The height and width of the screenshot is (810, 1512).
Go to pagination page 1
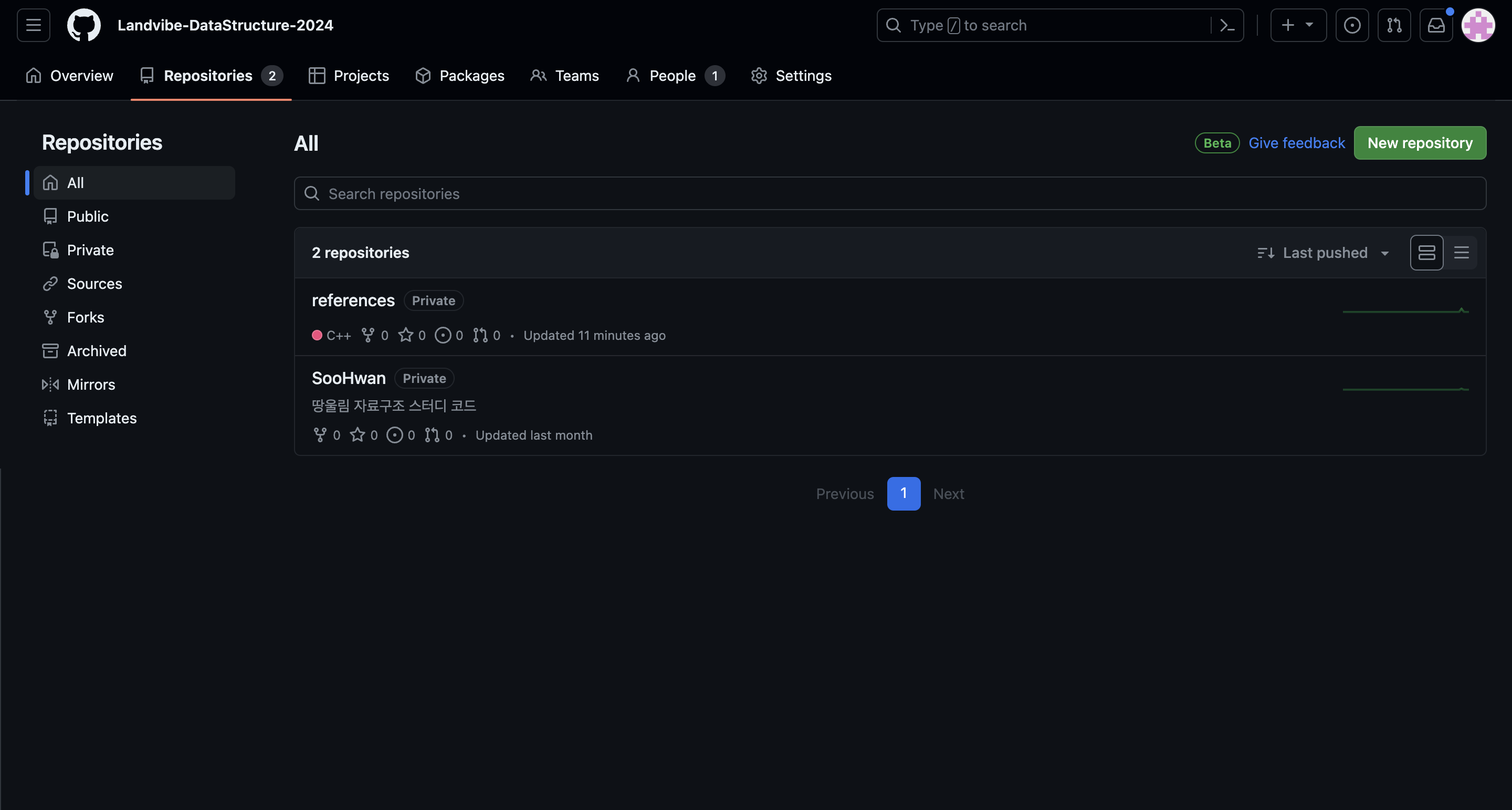click(x=904, y=493)
